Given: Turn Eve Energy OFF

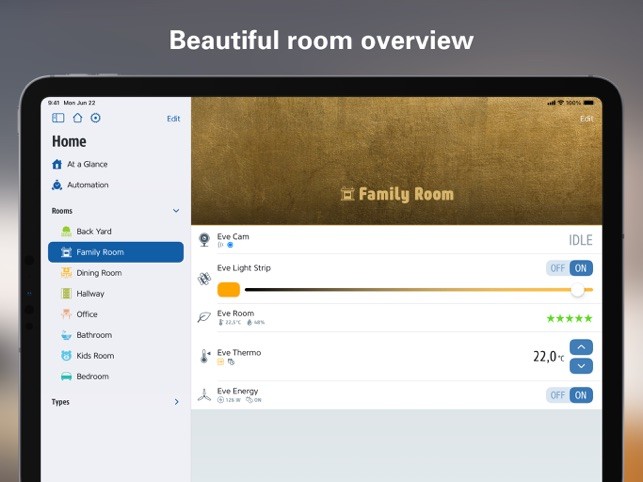Looking at the screenshot, I should (558, 395).
